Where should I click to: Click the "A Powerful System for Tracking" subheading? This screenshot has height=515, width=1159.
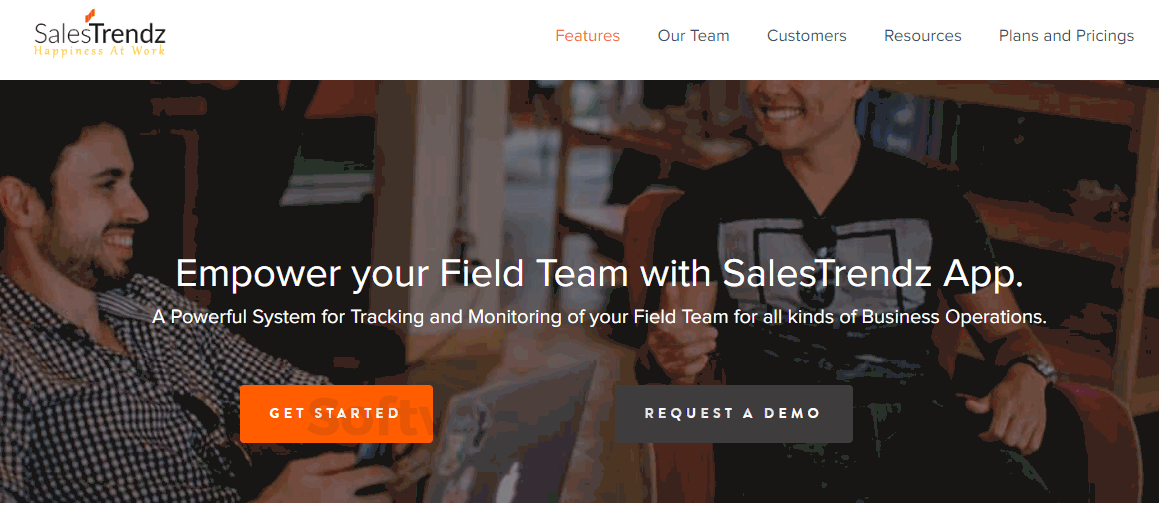click(x=599, y=317)
